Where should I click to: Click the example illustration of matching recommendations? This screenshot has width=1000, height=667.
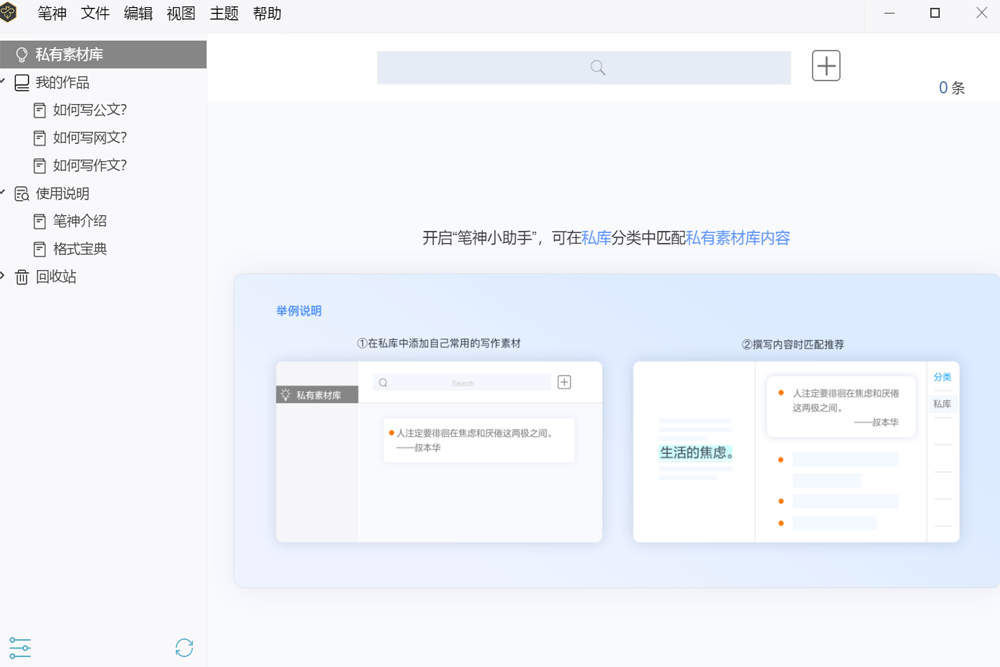pos(796,452)
